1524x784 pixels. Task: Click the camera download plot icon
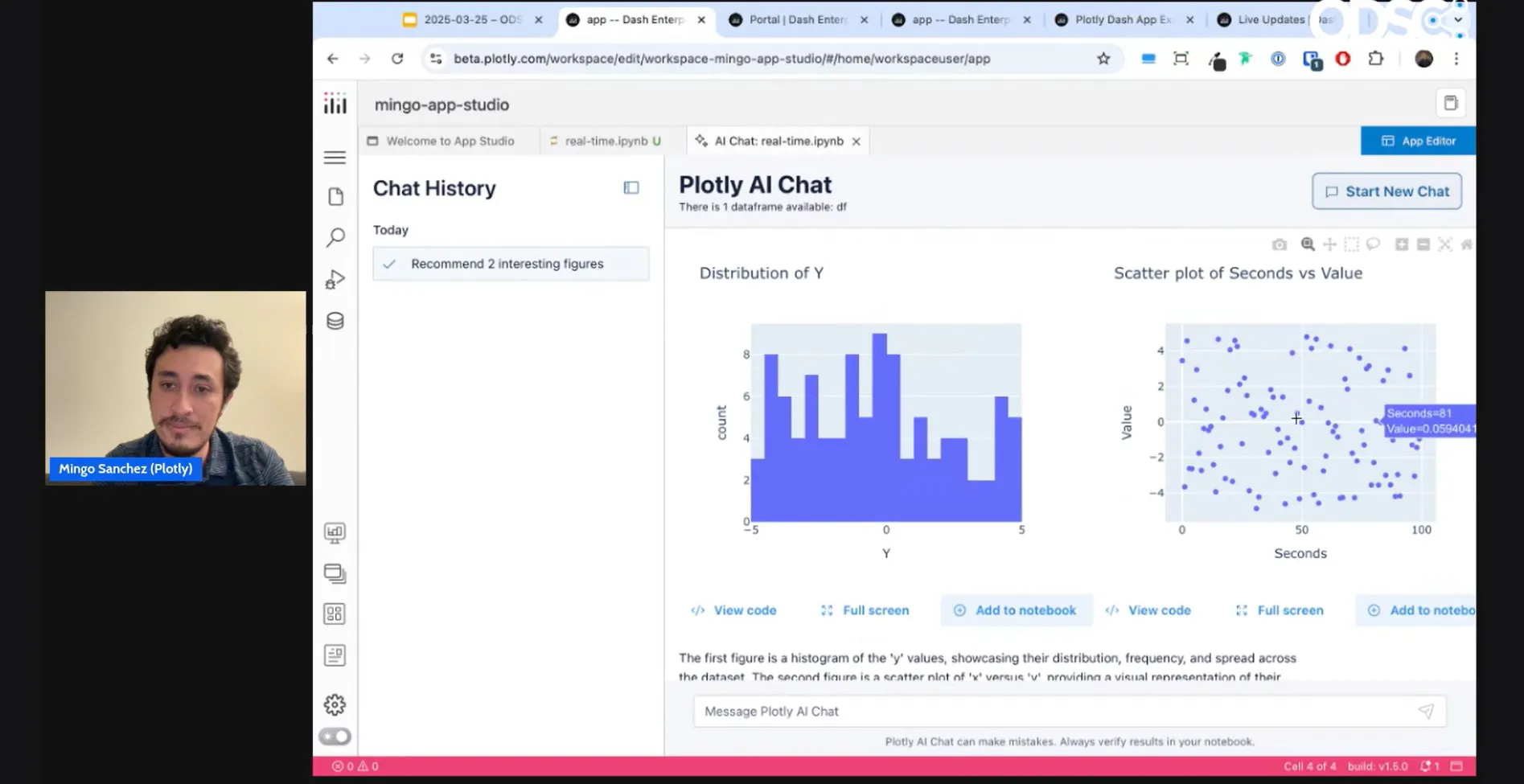[x=1280, y=244]
